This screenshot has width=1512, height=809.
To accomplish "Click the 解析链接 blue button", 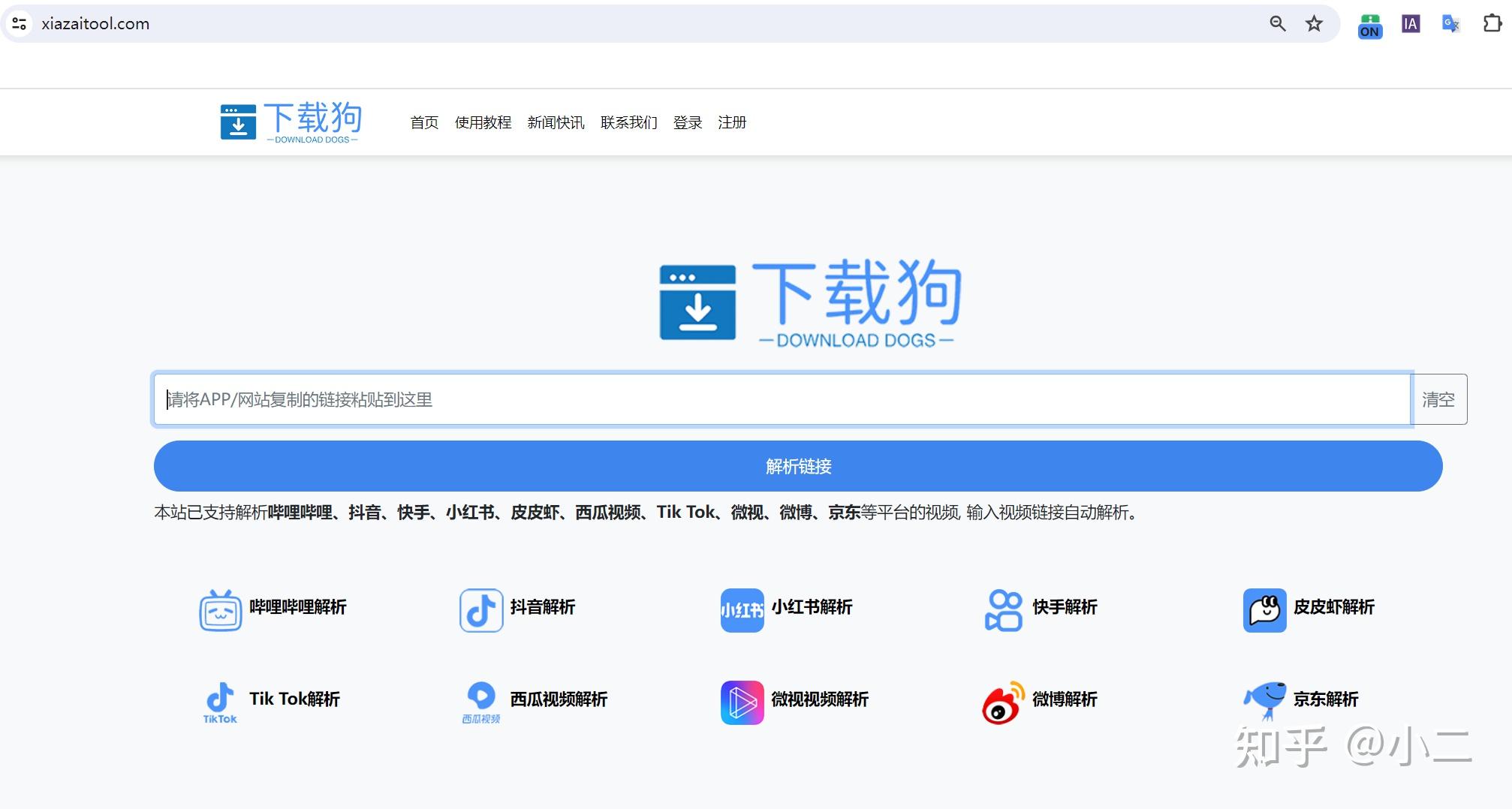I will [798, 466].
